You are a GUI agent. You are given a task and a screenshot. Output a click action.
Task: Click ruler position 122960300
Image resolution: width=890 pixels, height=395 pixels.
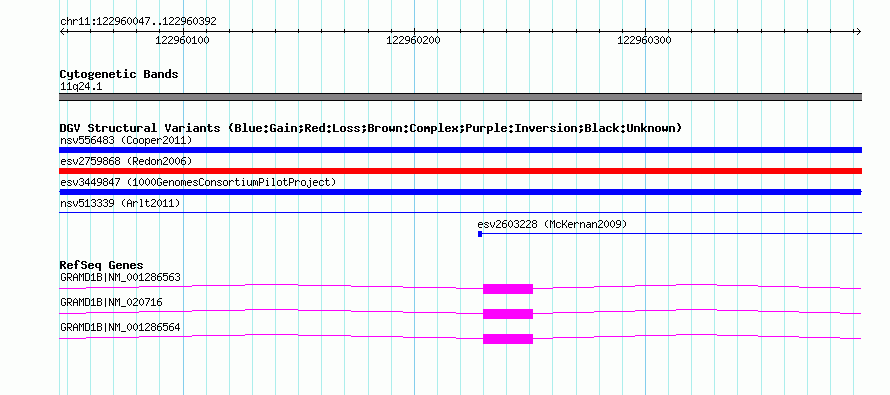point(644,40)
